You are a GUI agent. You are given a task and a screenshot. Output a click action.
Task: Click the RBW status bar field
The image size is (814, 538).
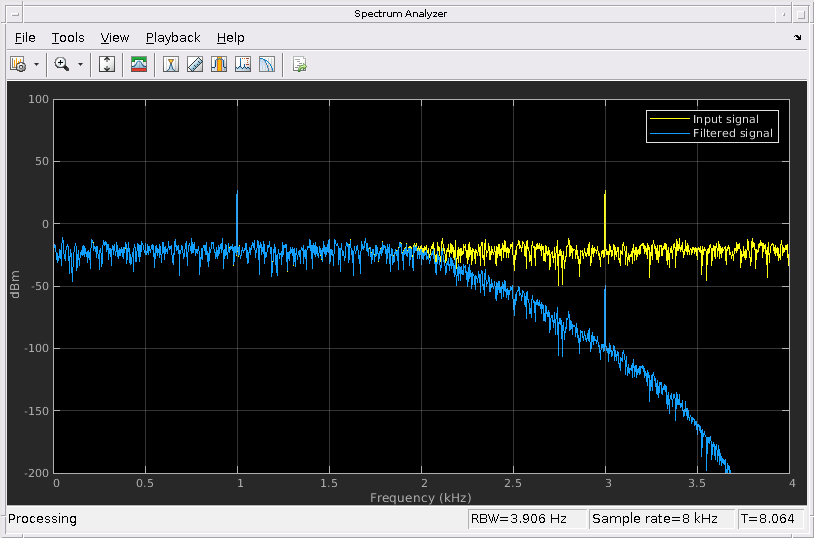point(526,519)
